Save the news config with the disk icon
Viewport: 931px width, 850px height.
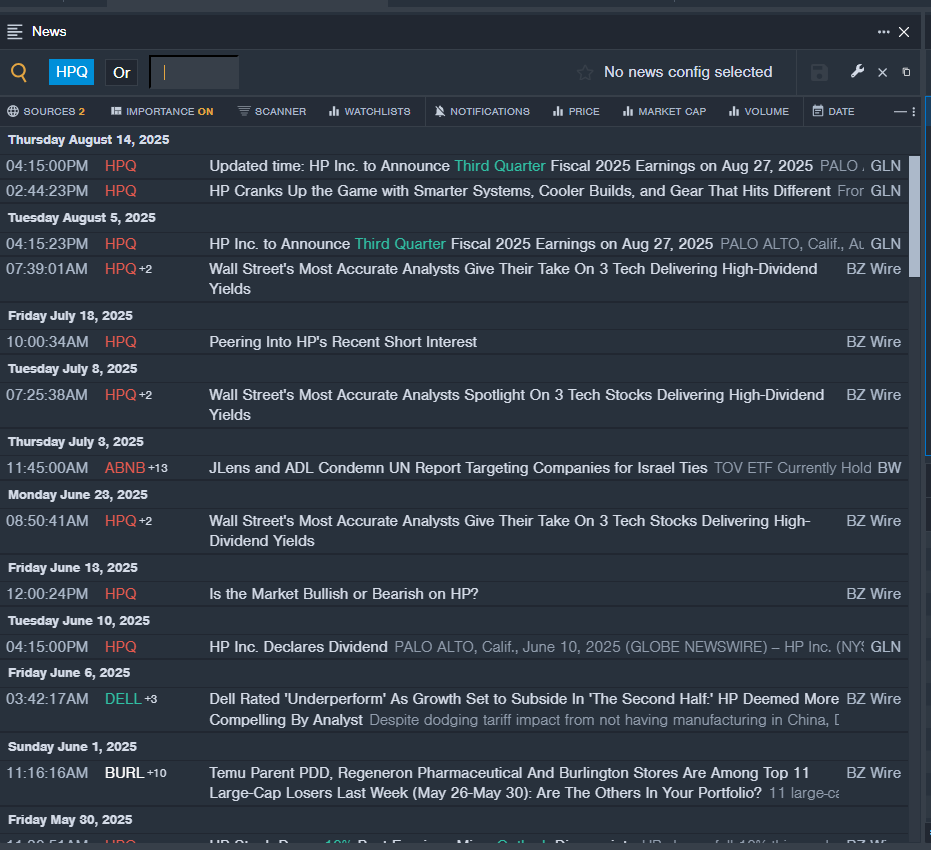click(x=819, y=72)
